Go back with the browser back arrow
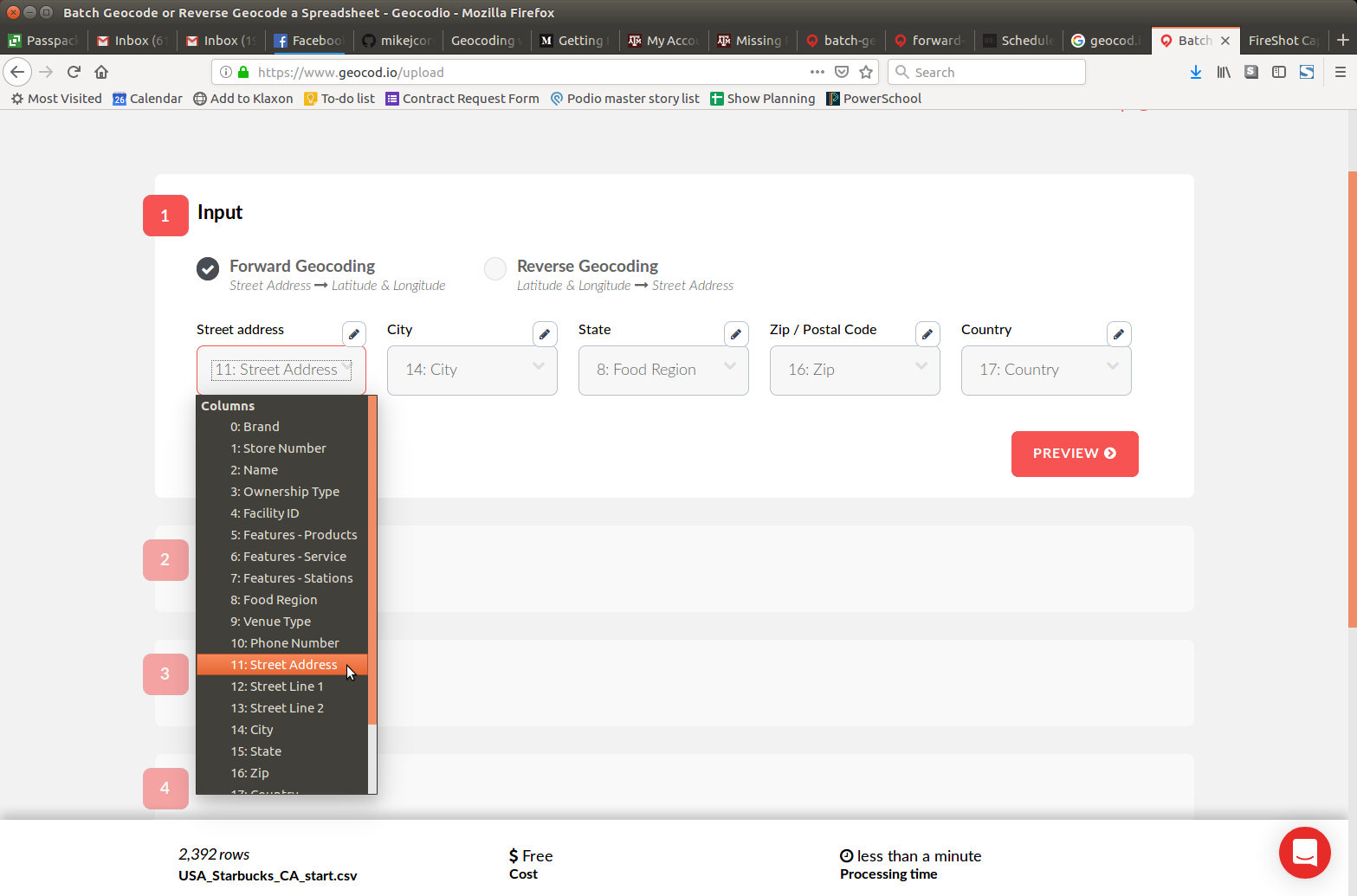This screenshot has width=1357, height=896. (x=17, y=72)
